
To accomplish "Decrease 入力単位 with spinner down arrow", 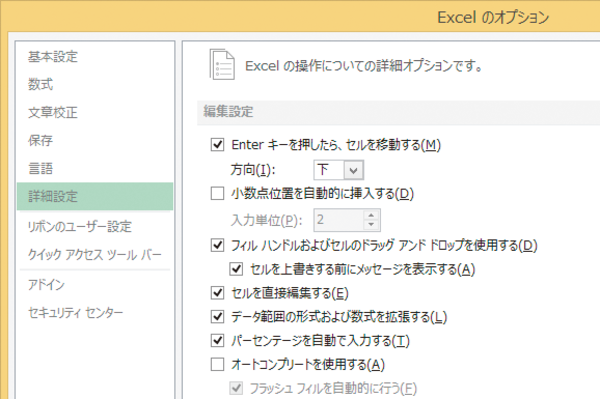I will 371,225.
